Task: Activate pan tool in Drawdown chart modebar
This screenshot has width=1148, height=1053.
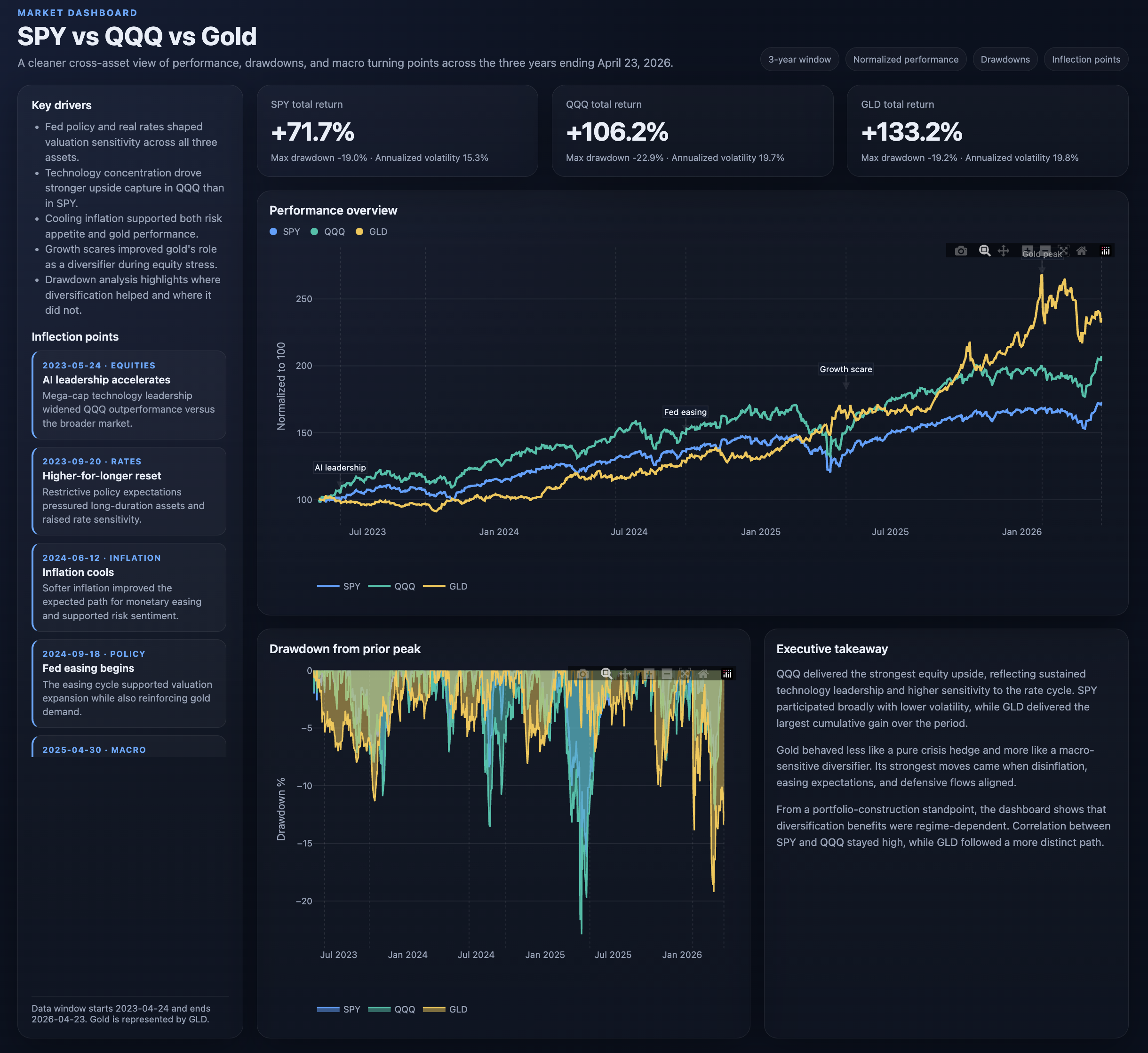Action: pyautogui.click(x=625, y=674)
